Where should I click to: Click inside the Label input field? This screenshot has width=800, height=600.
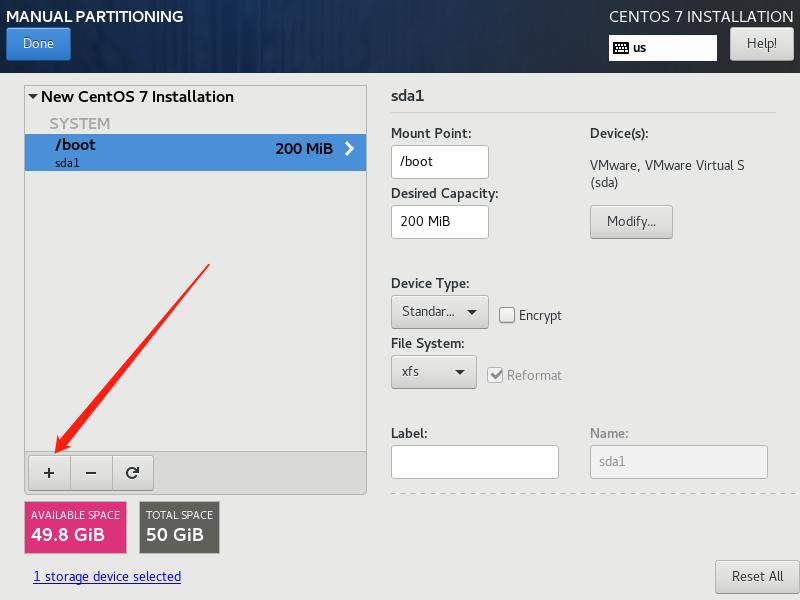[472, 461]
